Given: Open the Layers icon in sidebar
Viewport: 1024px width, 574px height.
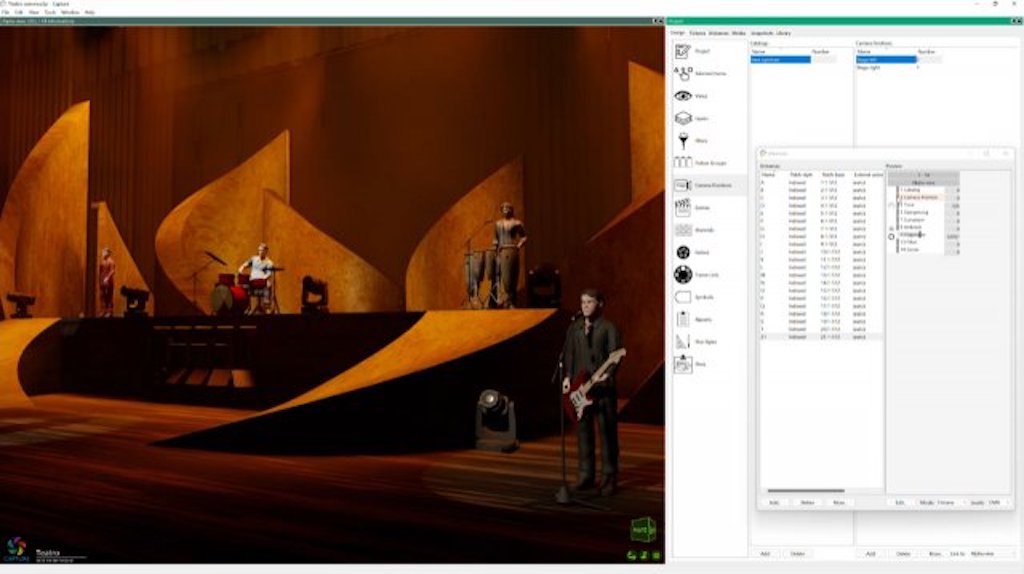Looking at the screenshot, I should pyautogui.click(x=683, y=118).
